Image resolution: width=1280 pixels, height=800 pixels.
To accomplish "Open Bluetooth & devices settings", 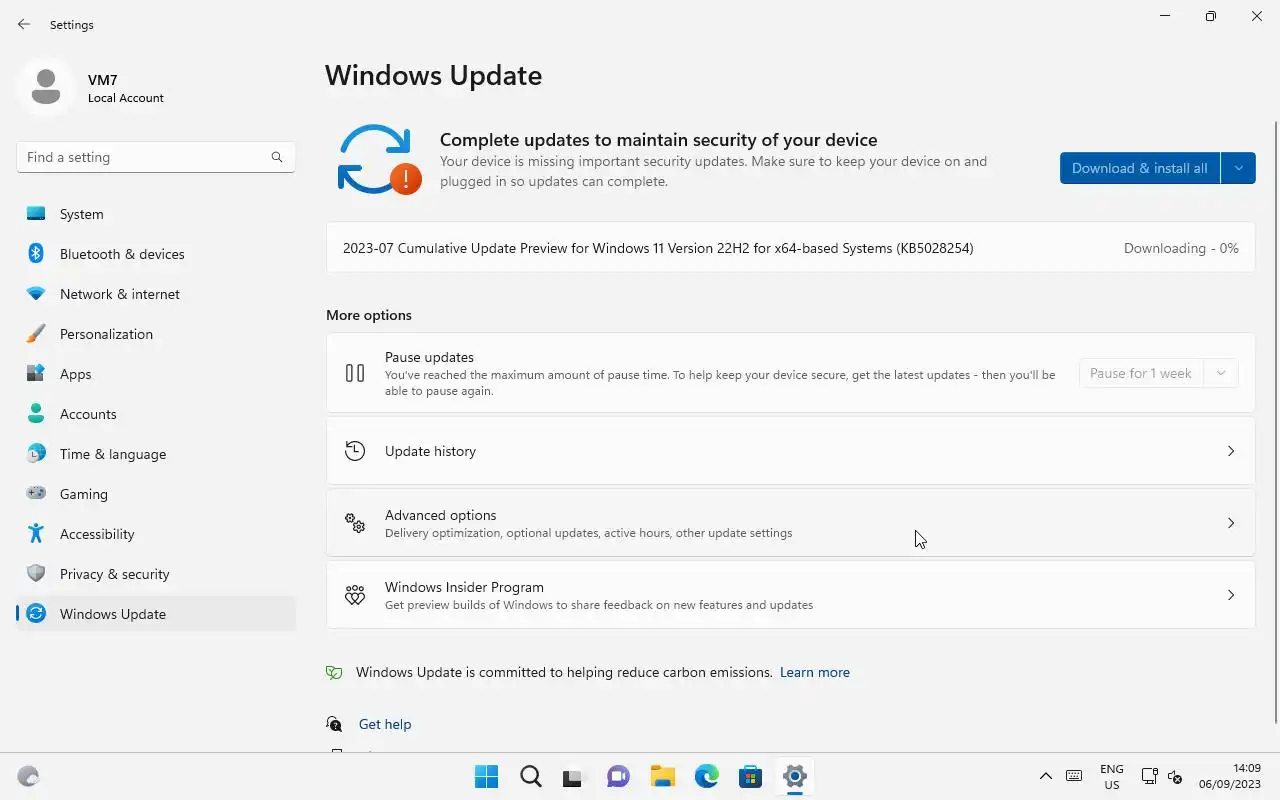I will click(156, 254).
